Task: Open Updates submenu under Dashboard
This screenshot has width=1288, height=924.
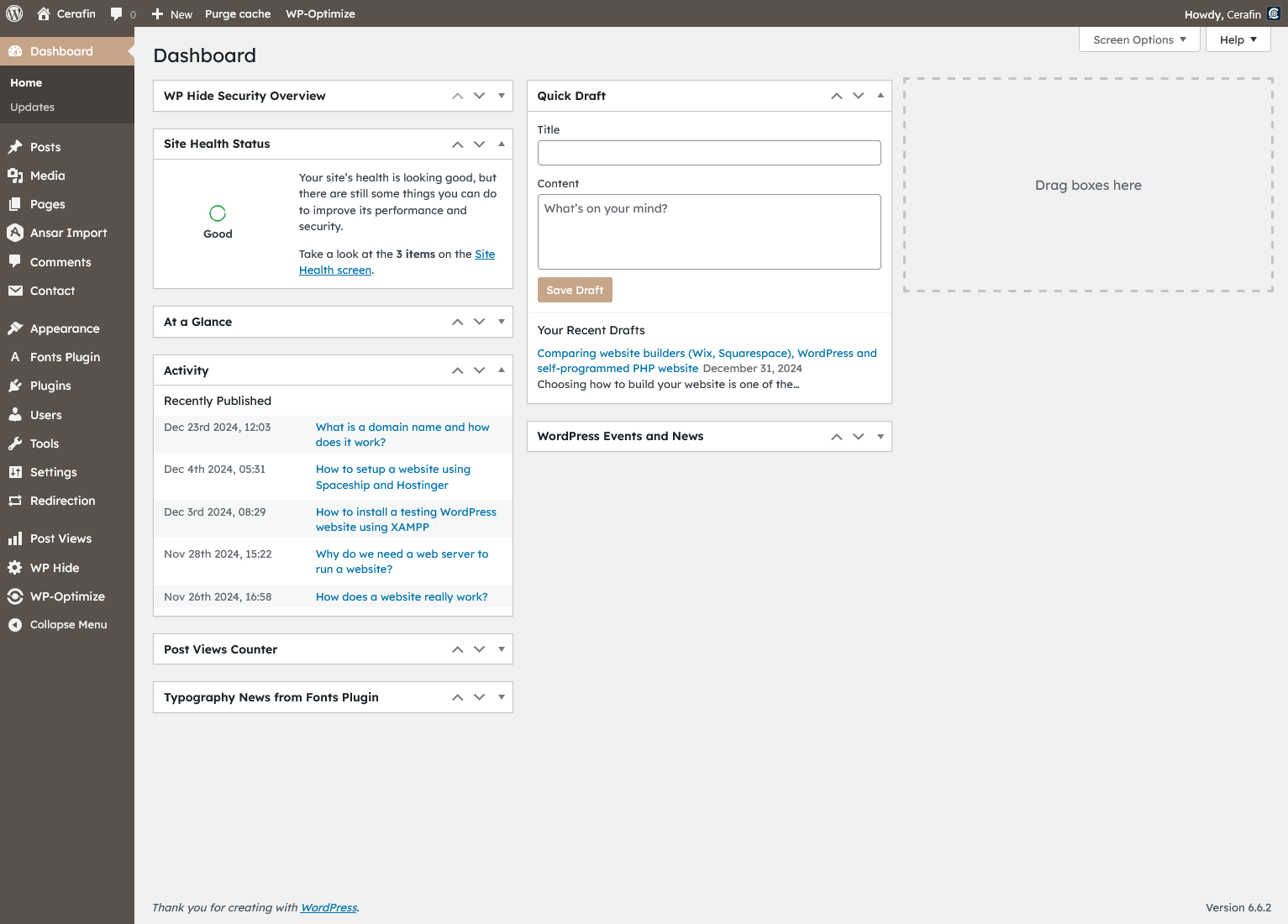Action: [x=32, y=108]
